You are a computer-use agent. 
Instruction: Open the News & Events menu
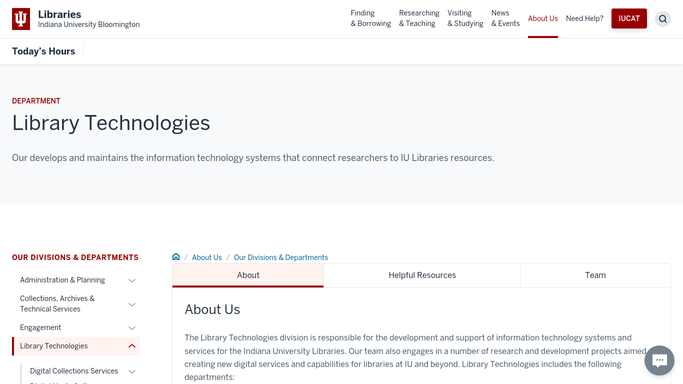tap(505, 18)
